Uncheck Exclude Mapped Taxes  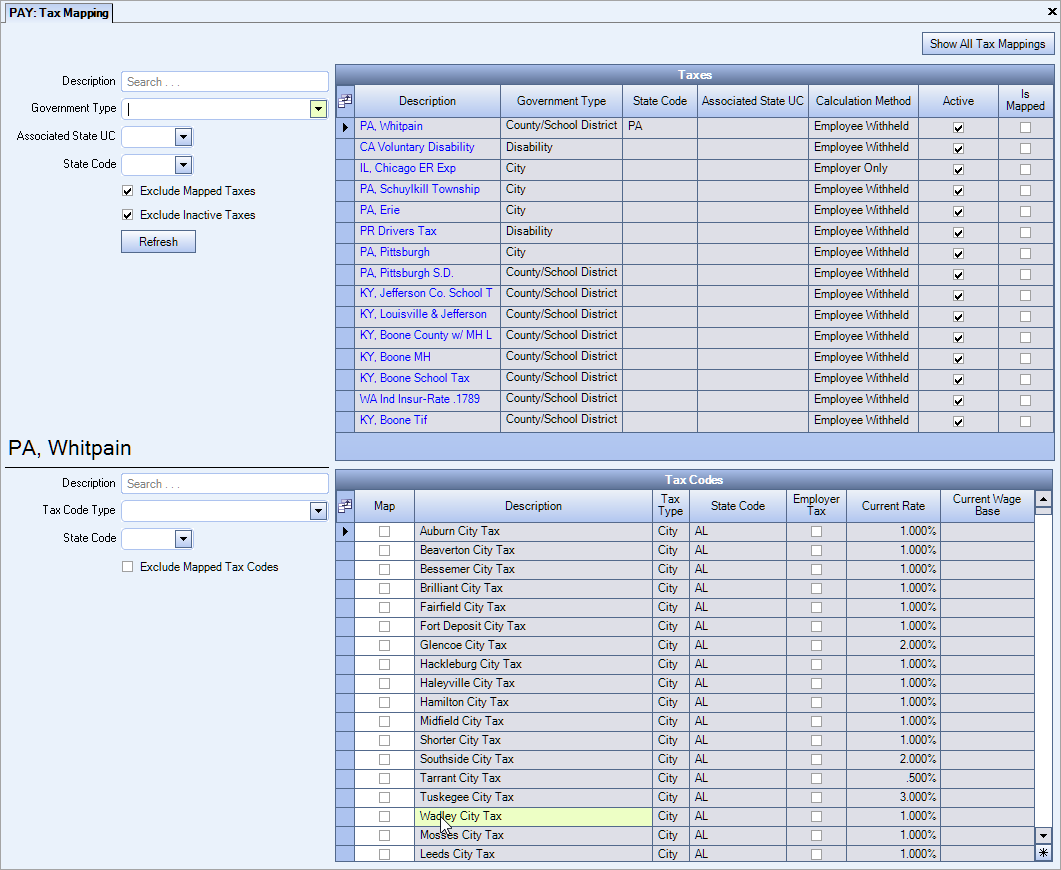click(x=127, y=191)
